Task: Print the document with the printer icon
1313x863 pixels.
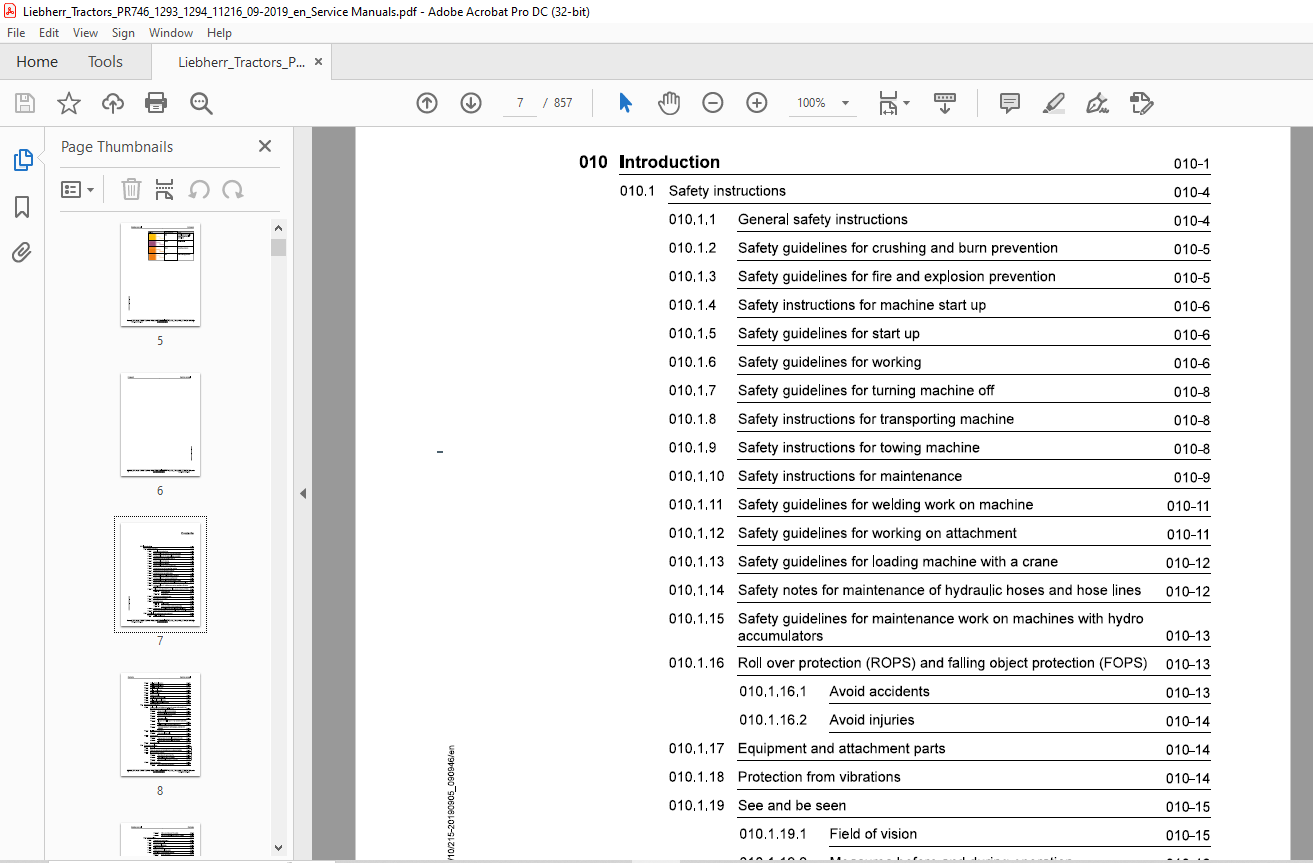Action: [x=156, y=103]
